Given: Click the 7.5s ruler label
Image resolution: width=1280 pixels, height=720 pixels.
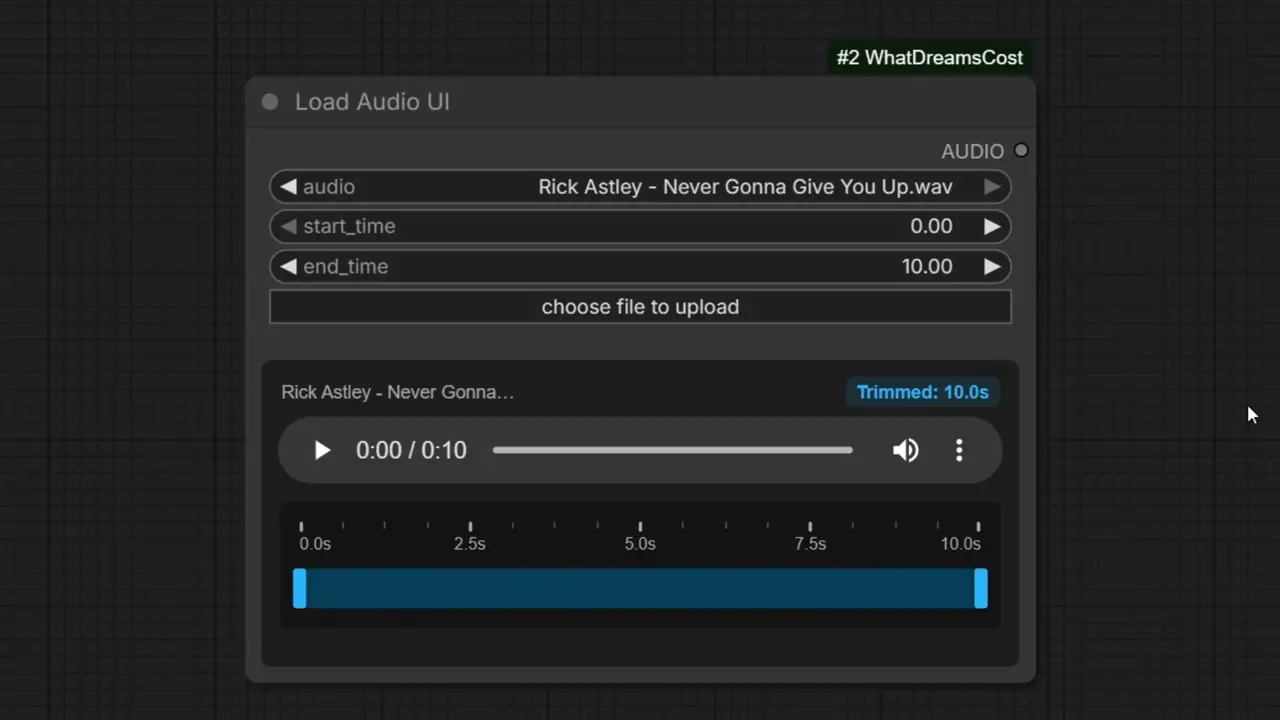Looking at the screenshot, I should pyautogui.click(x=810, y=544).
